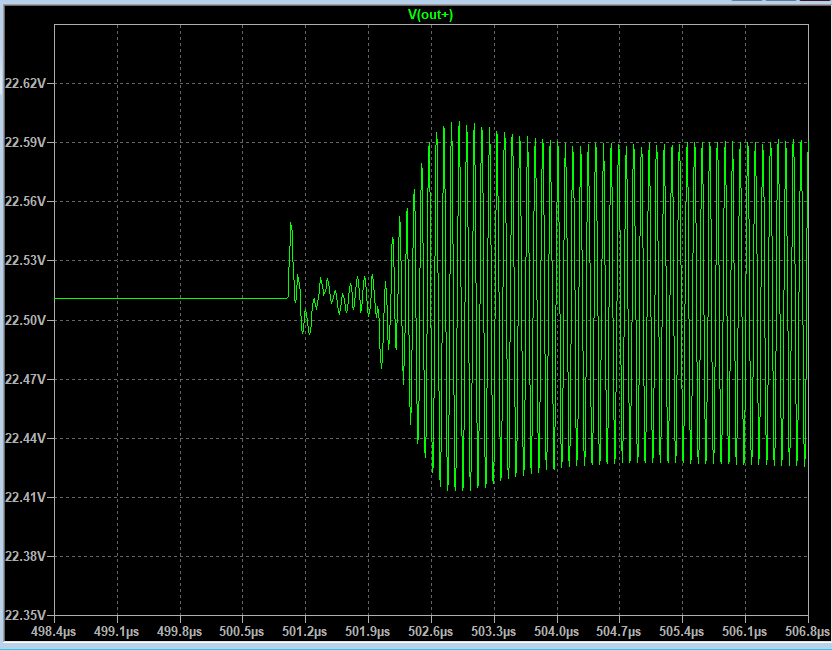Click the 502.6µs time axis label
Image resolution: width=832 pixels, height=650 pixels.
(430, 631)
